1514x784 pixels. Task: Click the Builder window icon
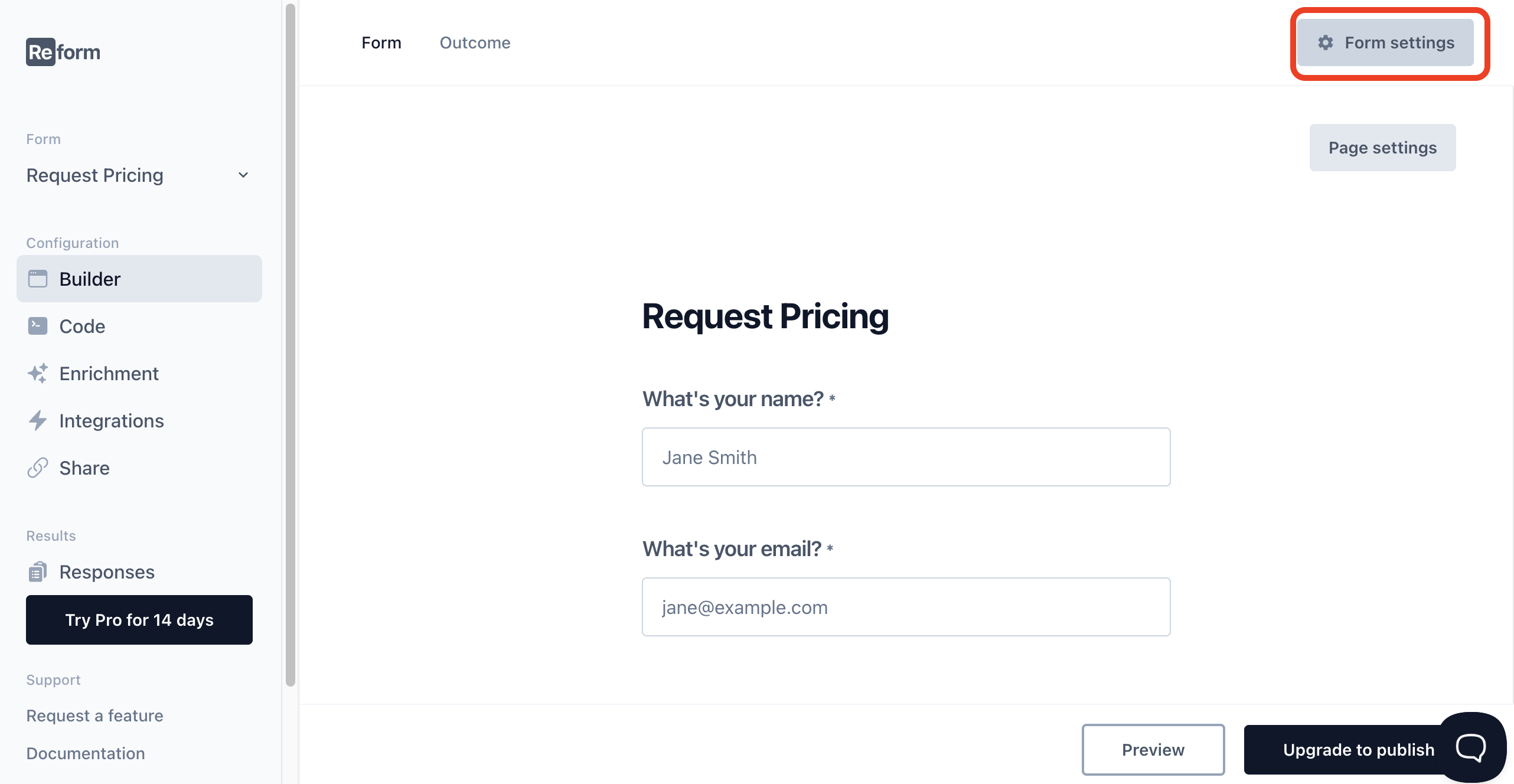[38, 279]
